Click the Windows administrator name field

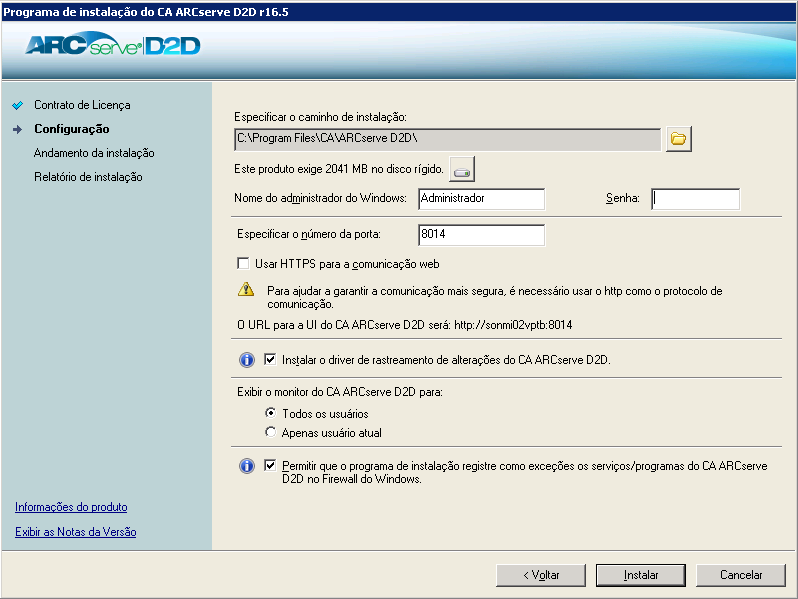(481, 198)
